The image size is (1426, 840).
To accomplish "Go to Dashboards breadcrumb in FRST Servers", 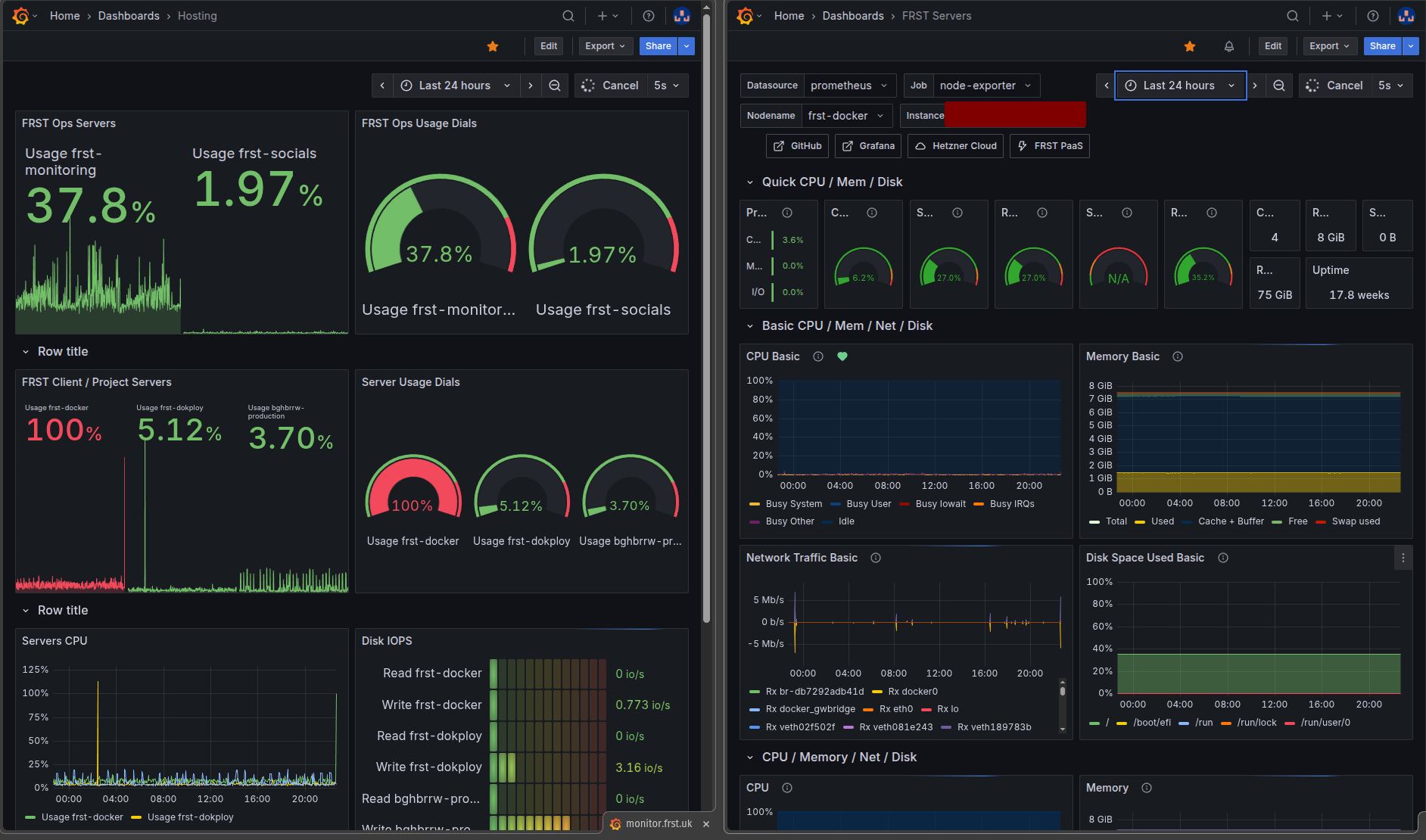I will pyautogui.click(x=853, y=16).
